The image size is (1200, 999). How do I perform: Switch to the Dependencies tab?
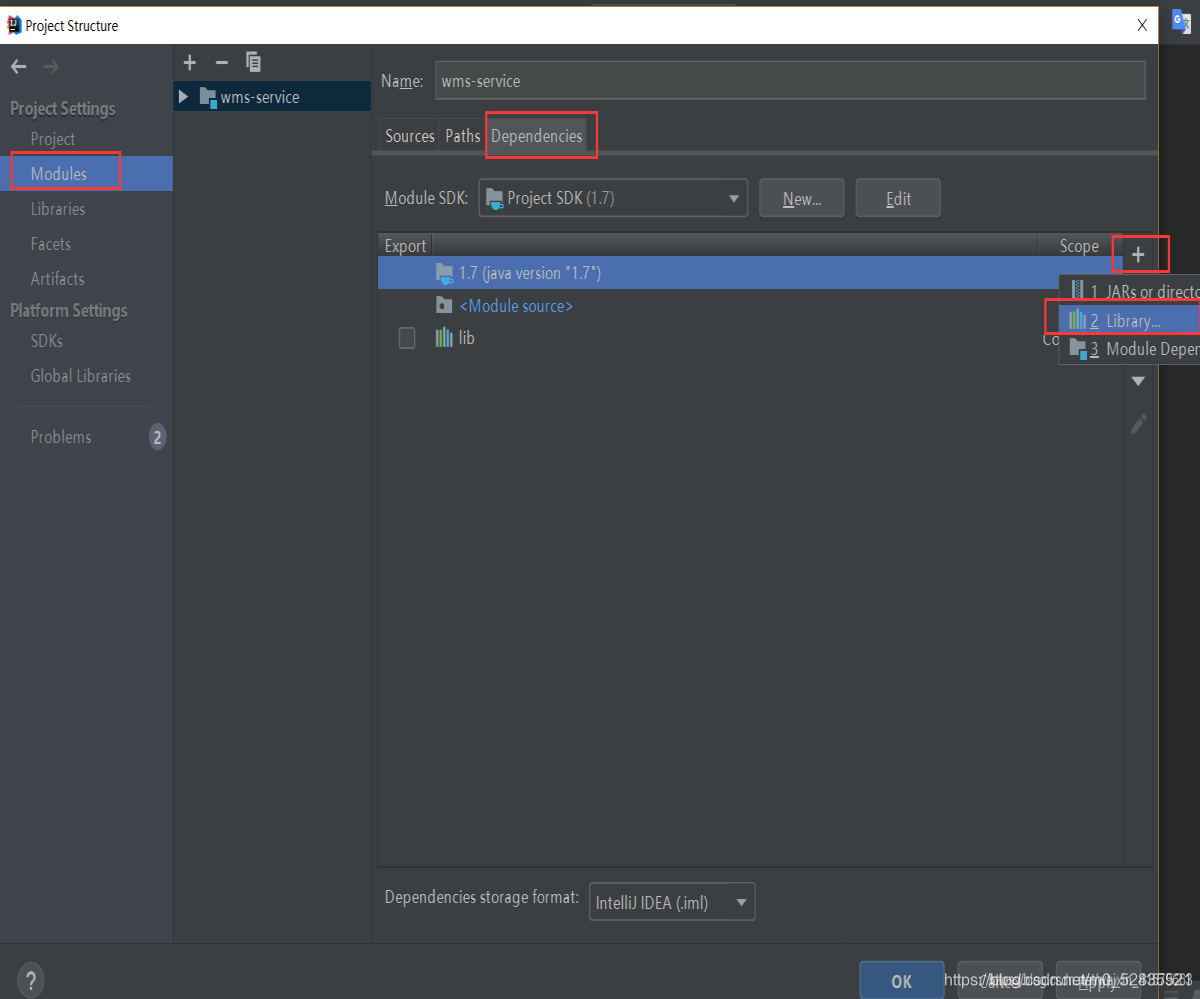coord(536,136)
